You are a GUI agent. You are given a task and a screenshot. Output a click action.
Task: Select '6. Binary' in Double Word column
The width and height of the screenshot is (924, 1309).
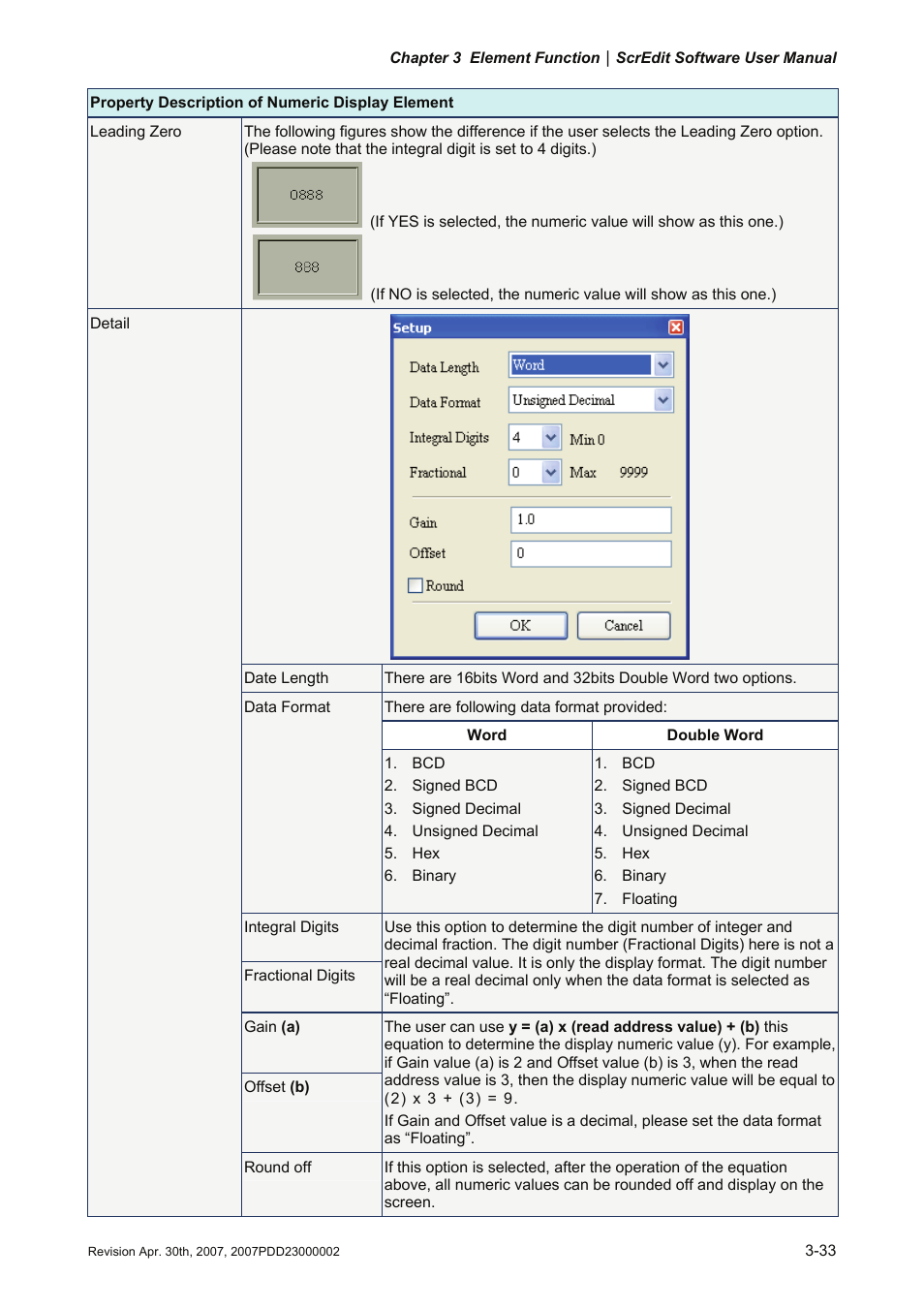click(x=631, y=876)
